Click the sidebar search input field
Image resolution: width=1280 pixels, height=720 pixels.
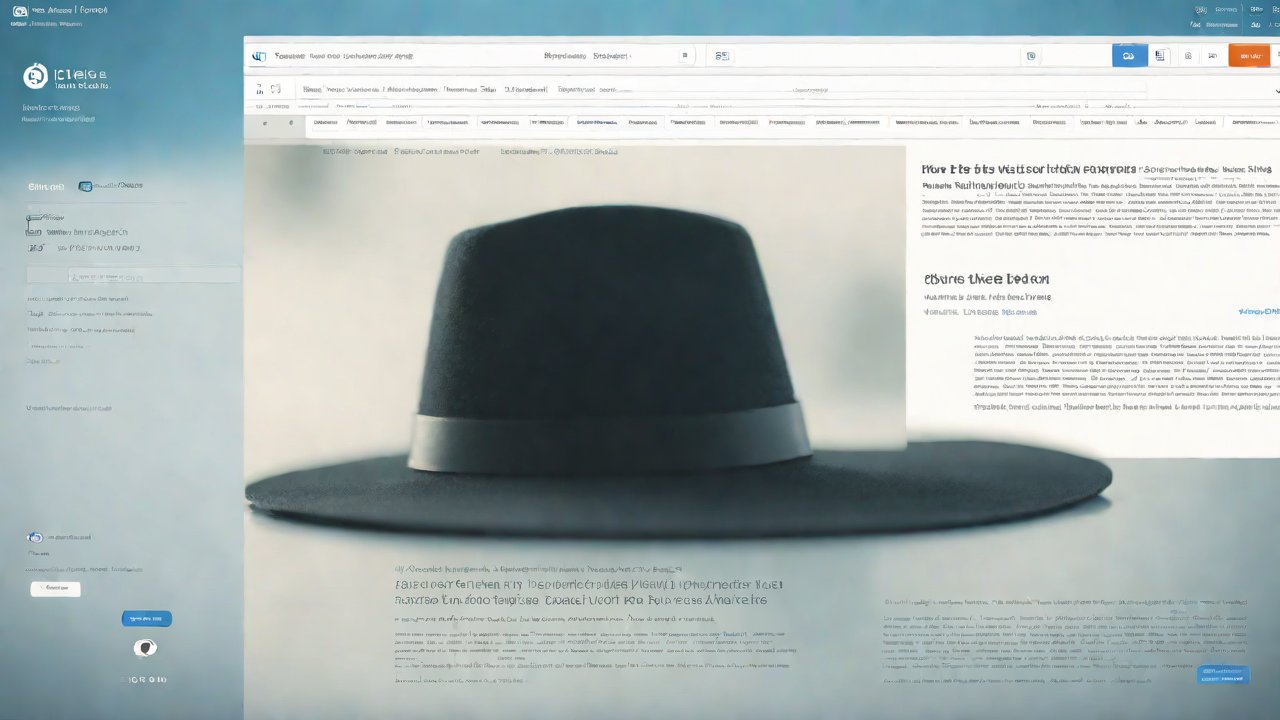133,275
